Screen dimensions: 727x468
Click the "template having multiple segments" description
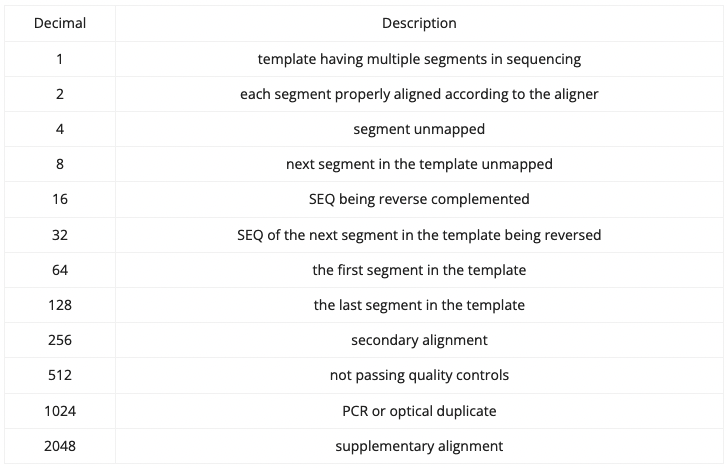(x=419, y=59)
